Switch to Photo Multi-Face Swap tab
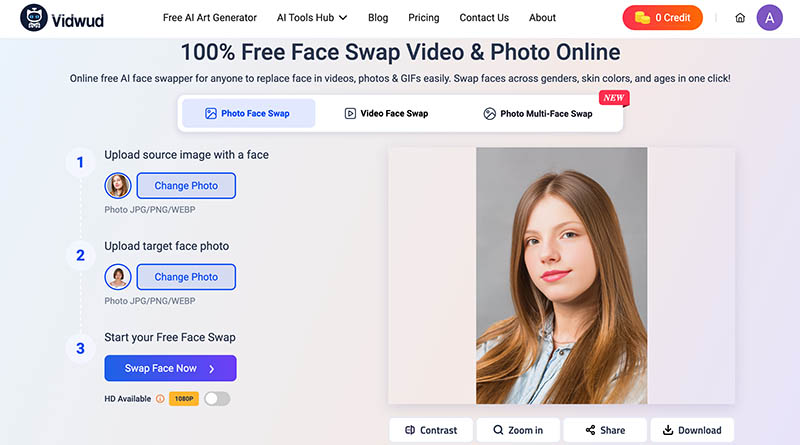Screen dimensions: 800x445 [538, 113]
